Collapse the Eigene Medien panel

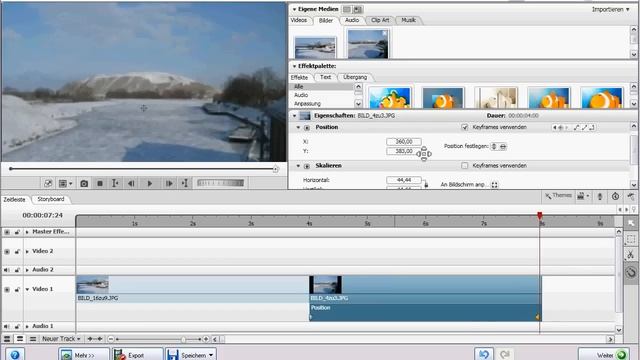click(294, 9)
